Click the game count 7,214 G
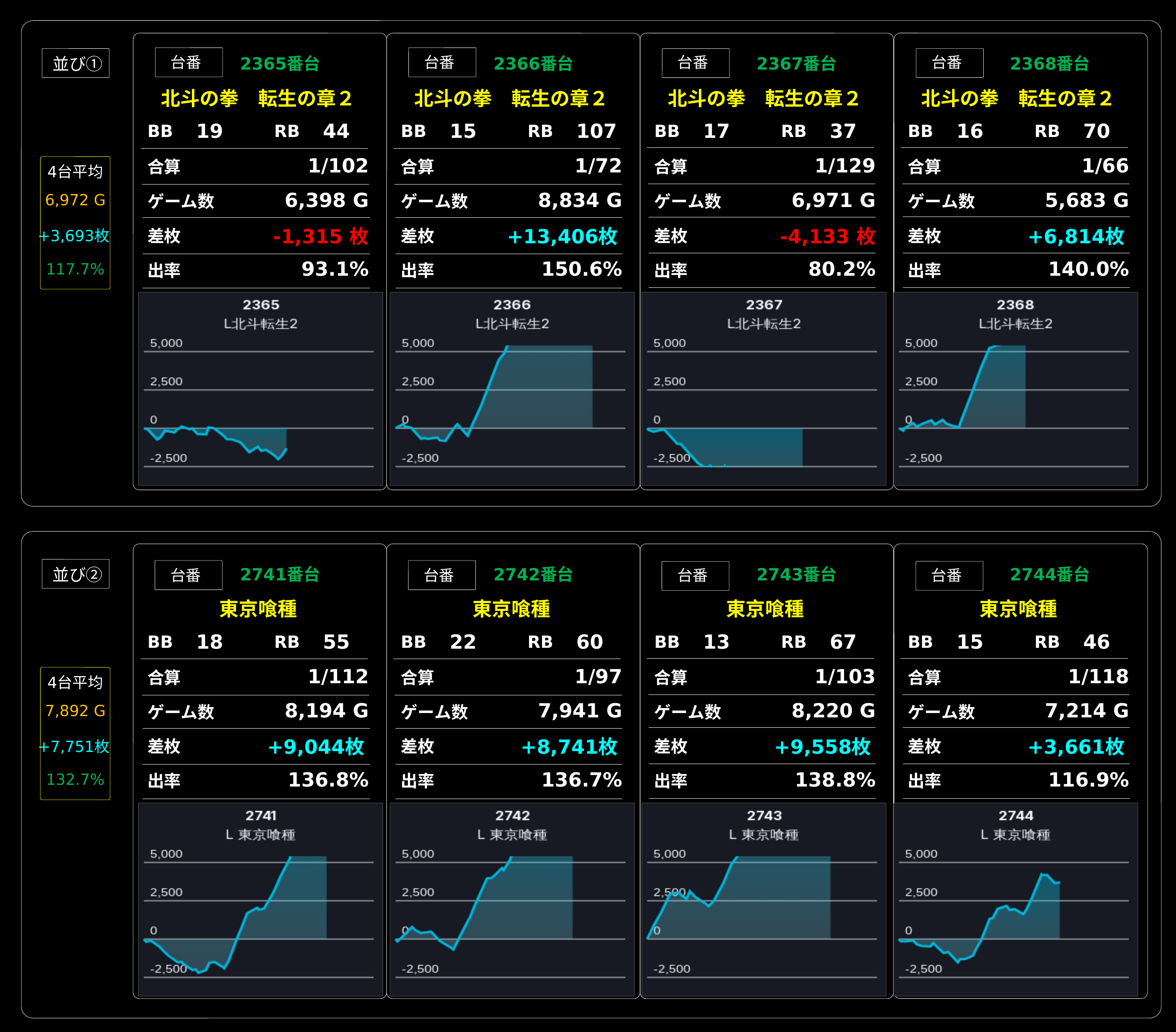Image resolution: width=1176 pixels, height=1032 pixels. (x=1087, y=711)
